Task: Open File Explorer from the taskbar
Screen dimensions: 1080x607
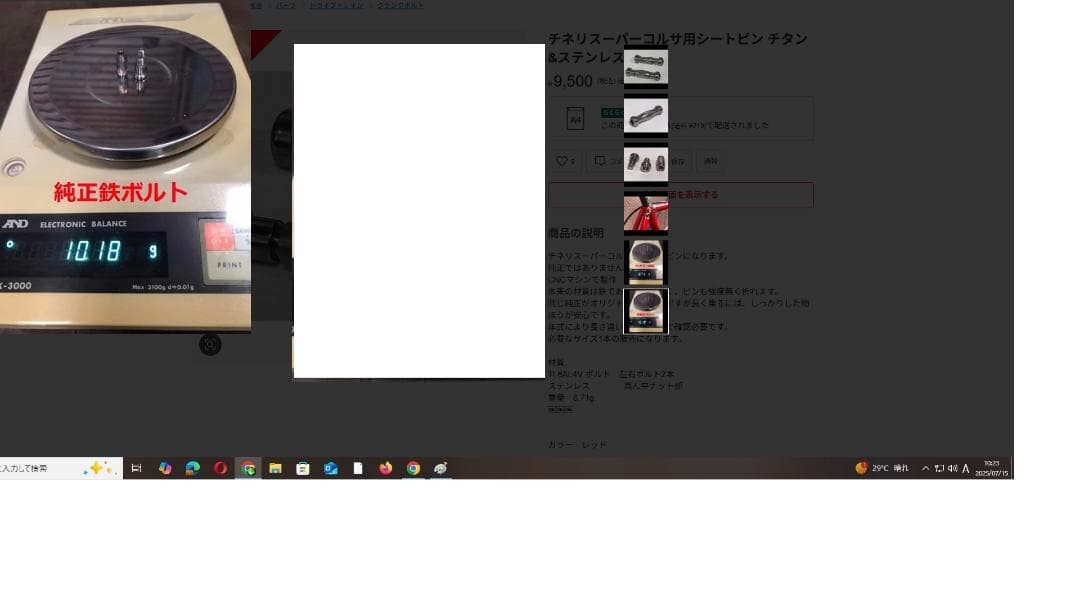Action: [x=274, y=467]
